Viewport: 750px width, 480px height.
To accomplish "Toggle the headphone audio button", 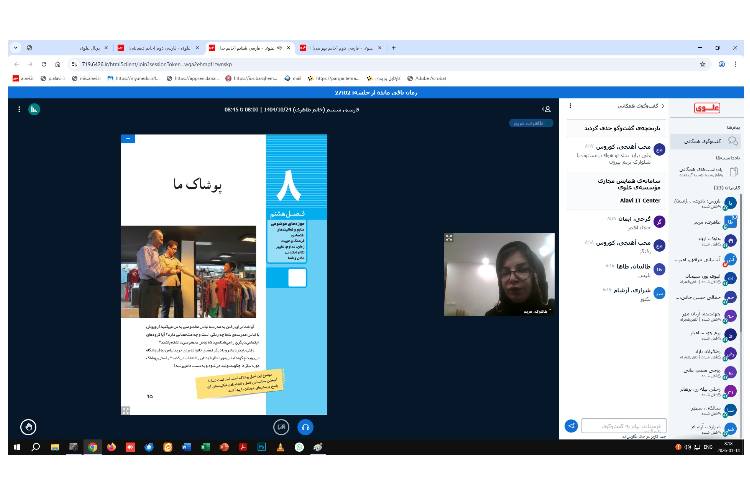I will 306,426.
